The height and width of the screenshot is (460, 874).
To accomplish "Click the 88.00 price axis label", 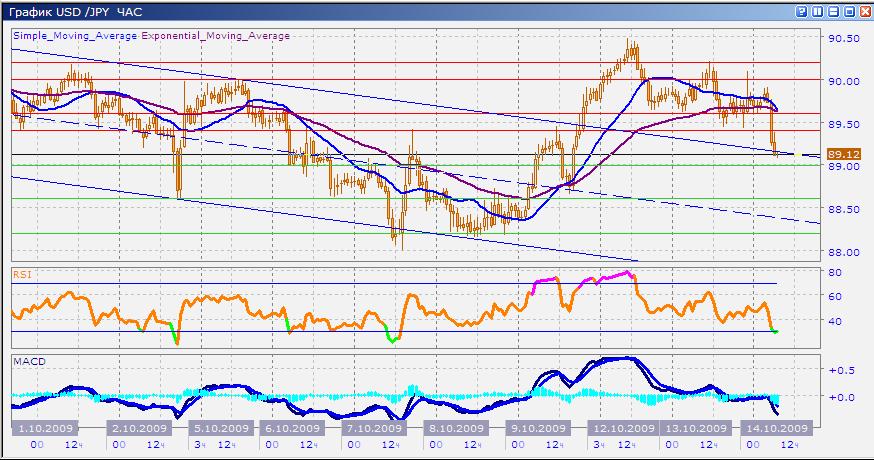I will click(x=844, y=252).
